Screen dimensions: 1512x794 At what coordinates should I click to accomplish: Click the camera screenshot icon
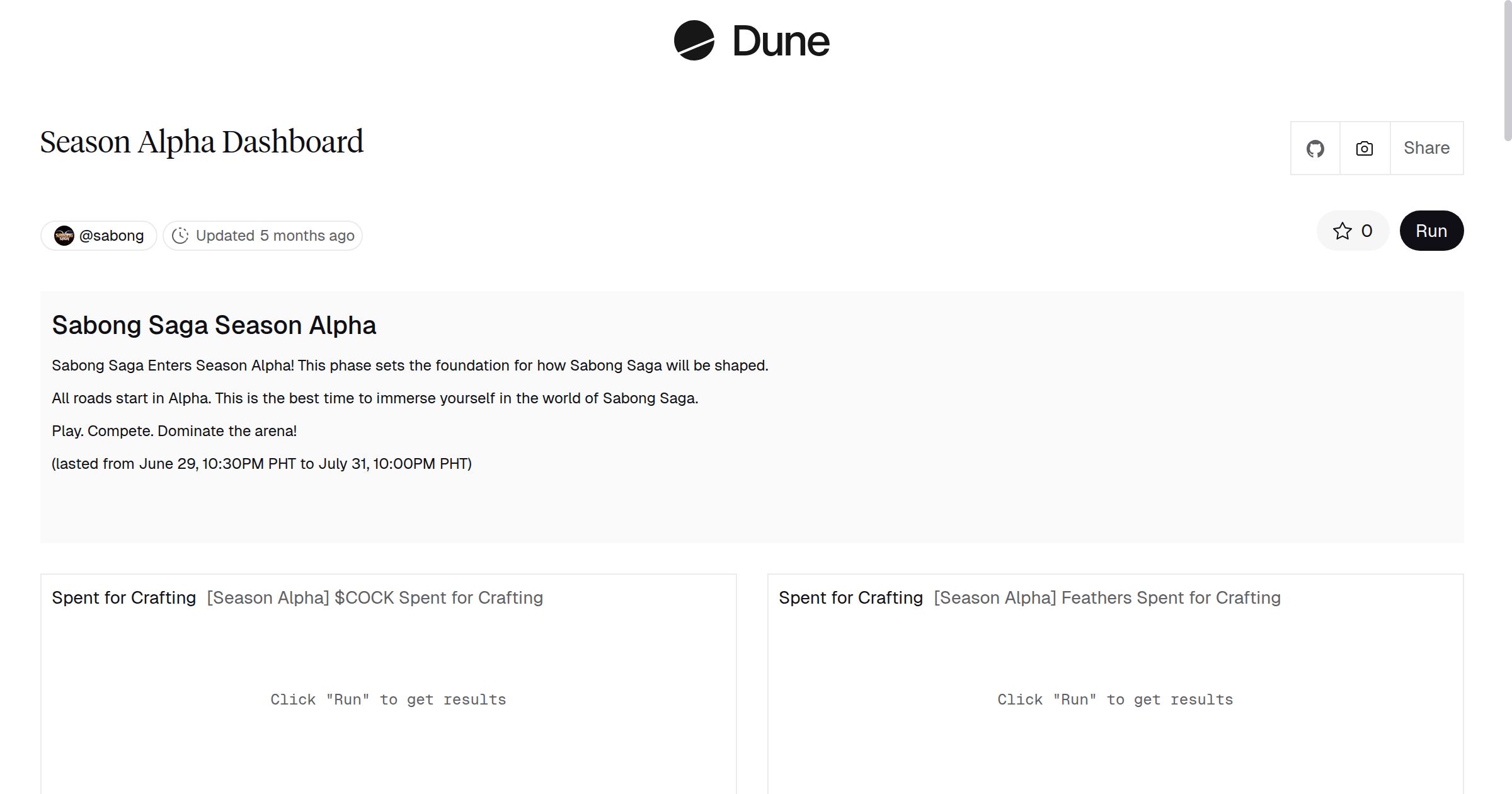(x=1365, y=149)
